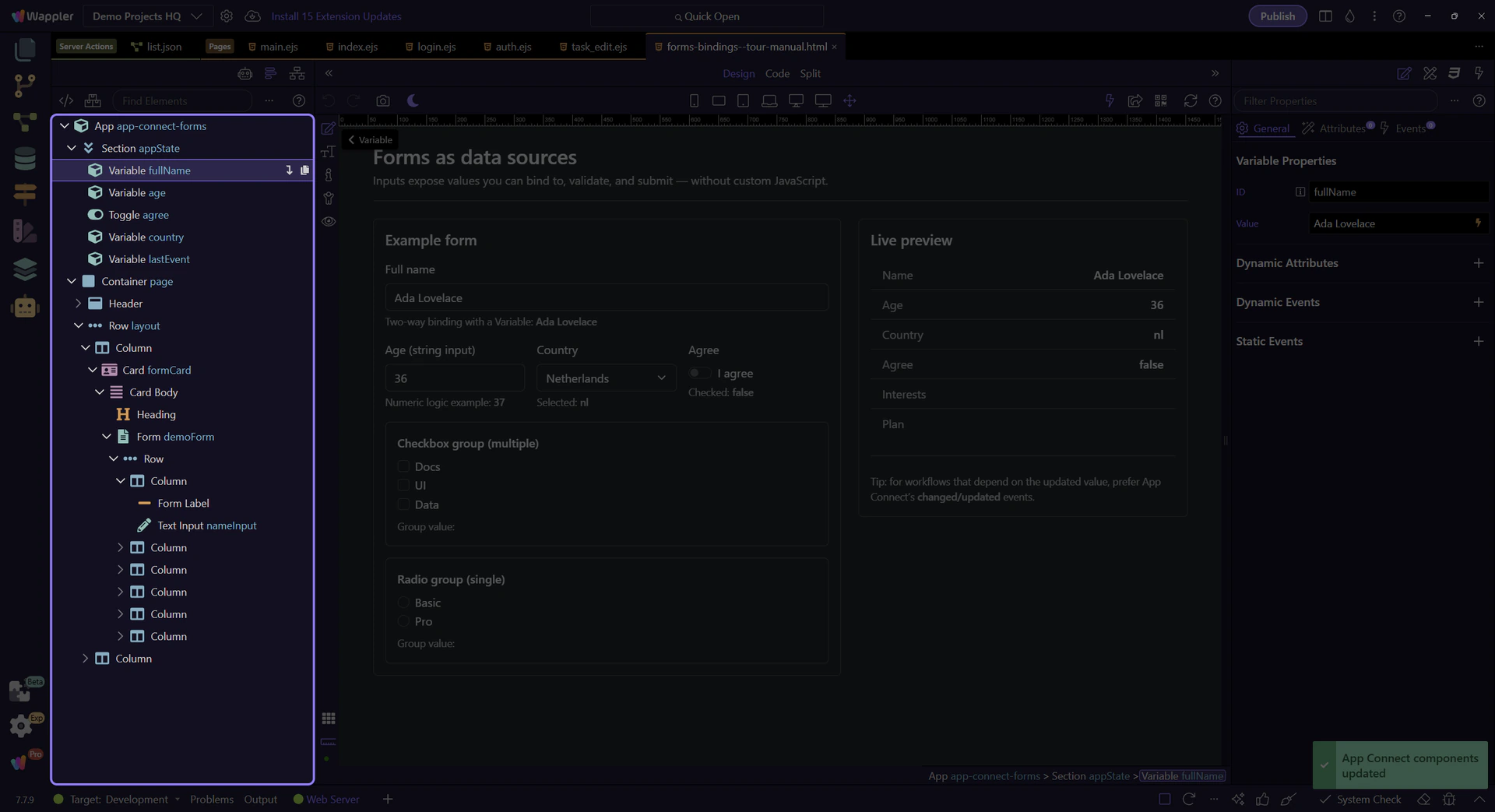Click the refresh icon in design toolbar
The height and width of the screenshot is (812, 1495).
coord(1190,100)
